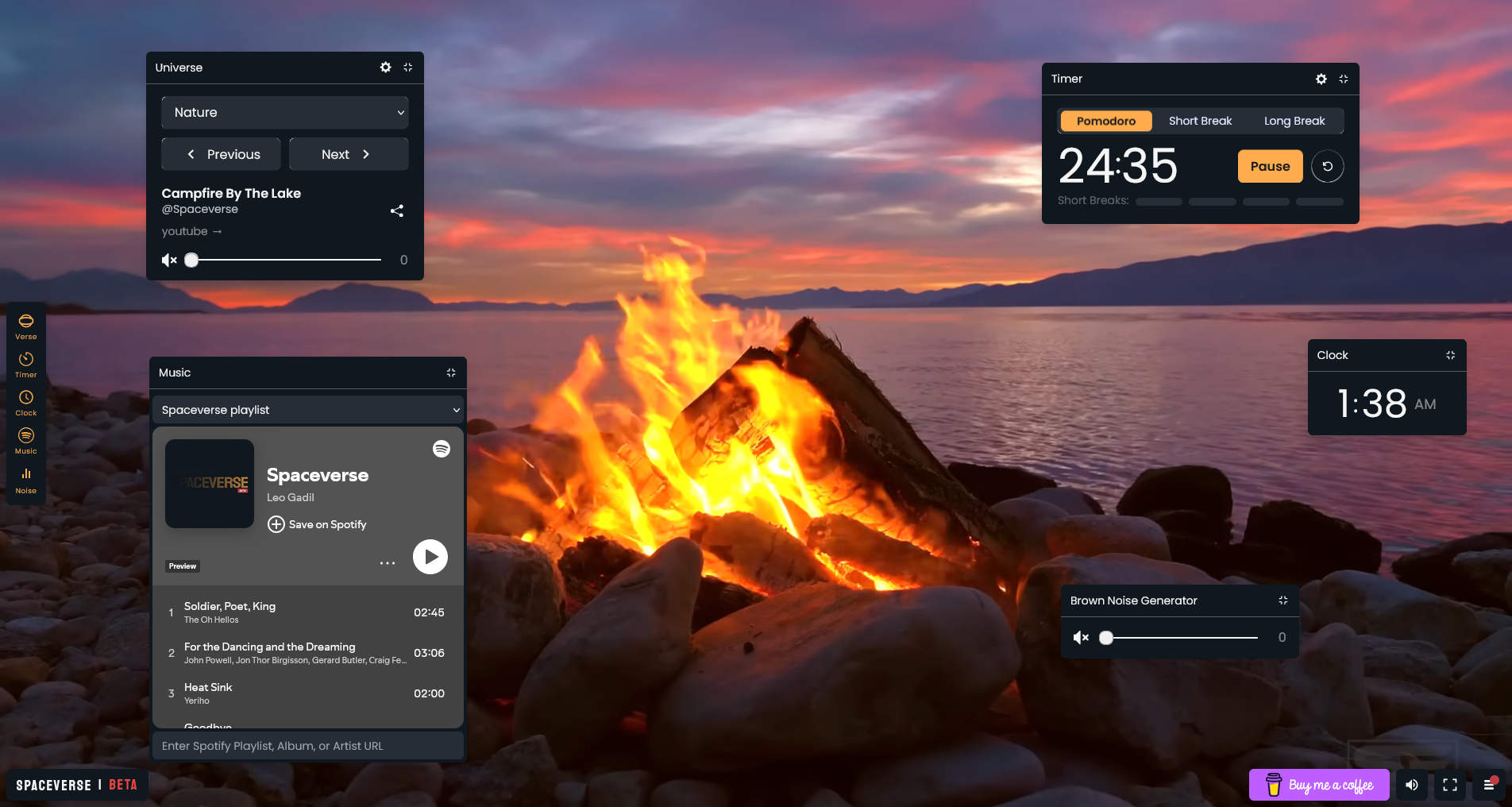Open the hamburger menu with notification dot
This screenshot has height=807, width=1512.
click(1489, 785)
